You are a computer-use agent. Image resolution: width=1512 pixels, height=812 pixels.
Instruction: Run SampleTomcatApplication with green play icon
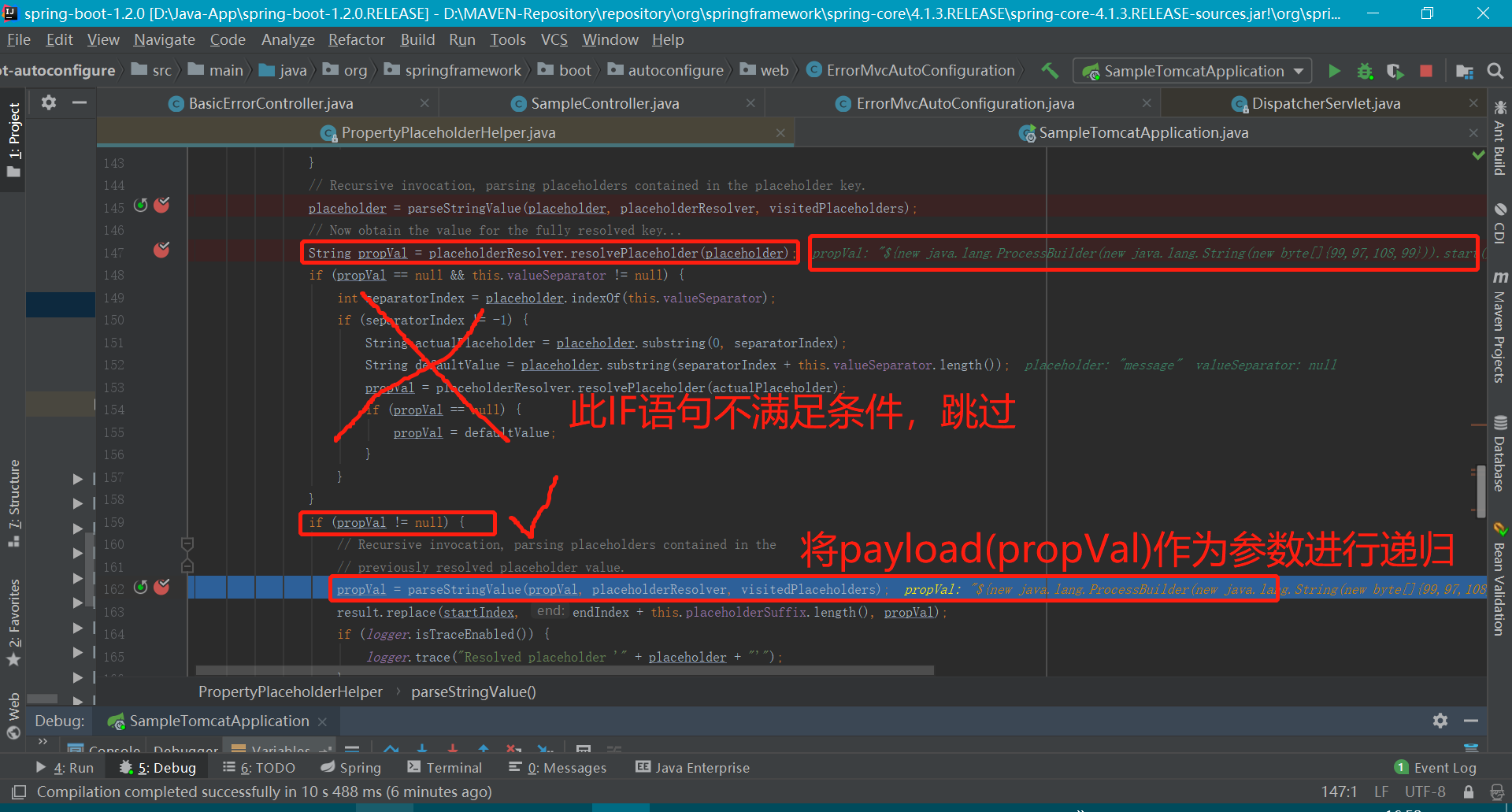1334,71
